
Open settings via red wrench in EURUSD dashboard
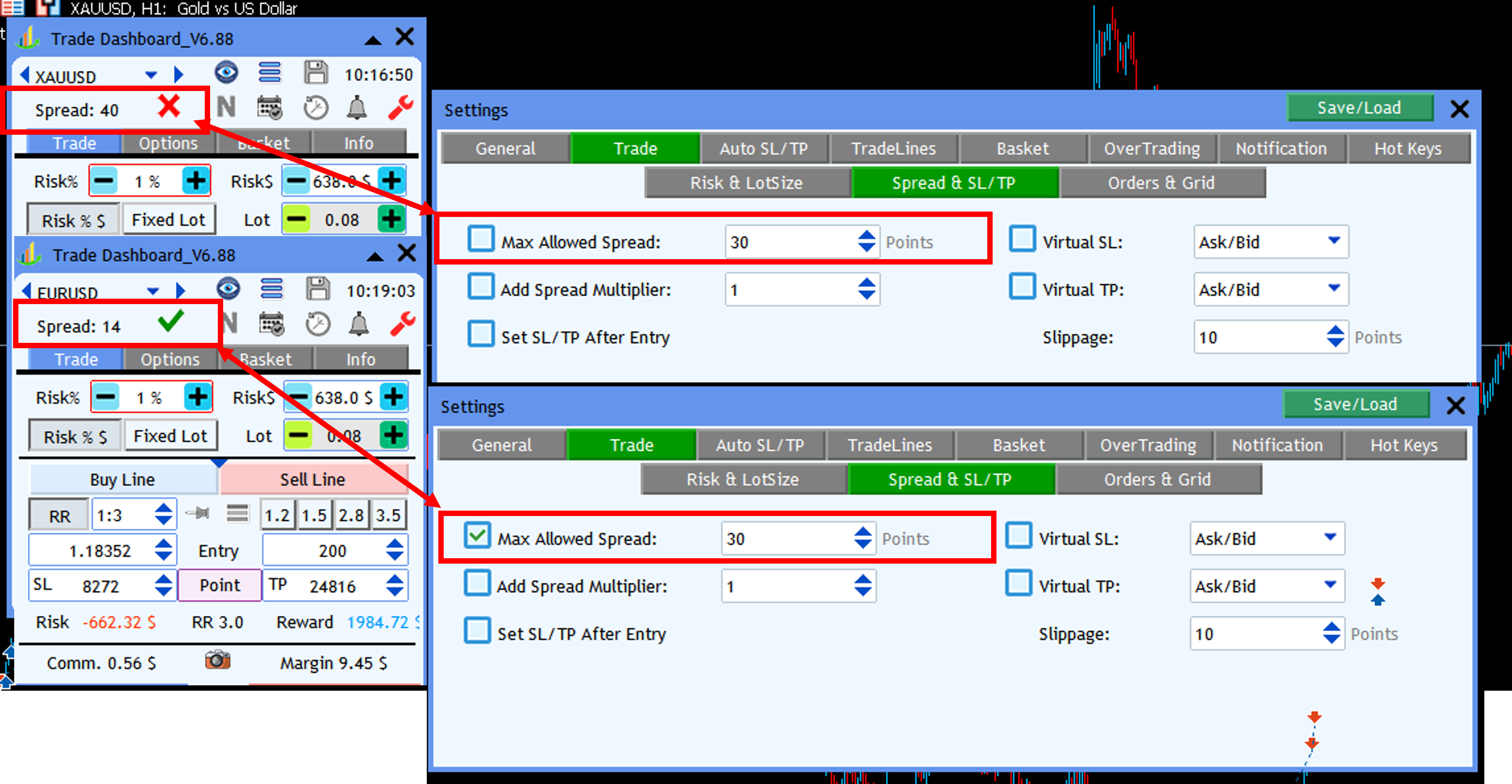point(403,323)
